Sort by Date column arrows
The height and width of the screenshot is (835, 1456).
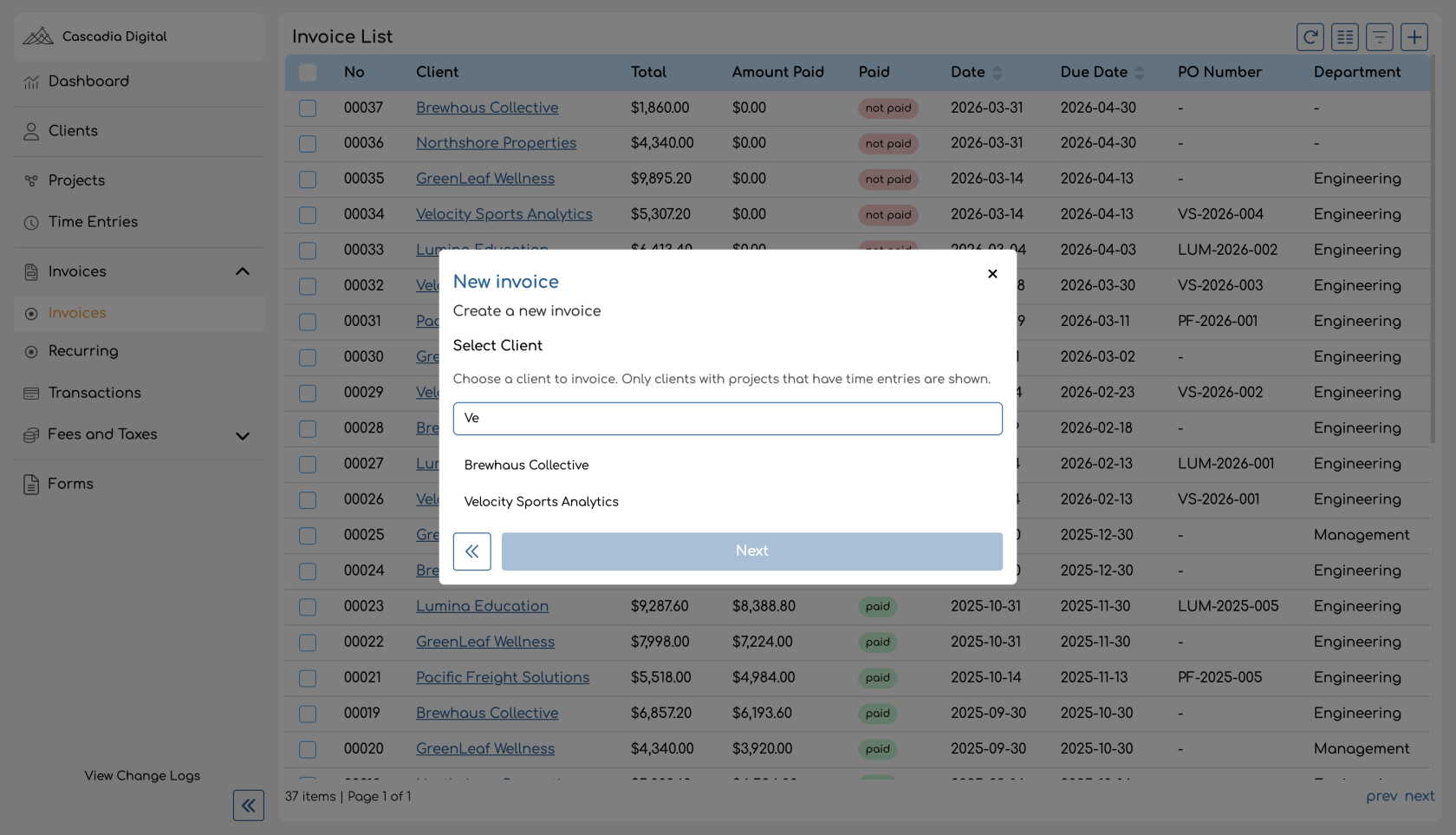(x=997, y=73)
